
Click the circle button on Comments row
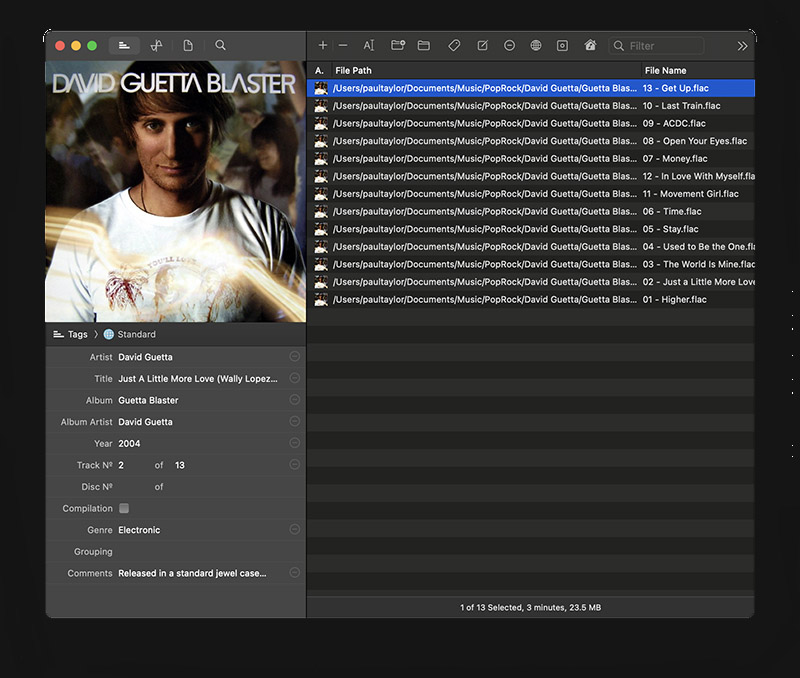(x=294, y=573)
